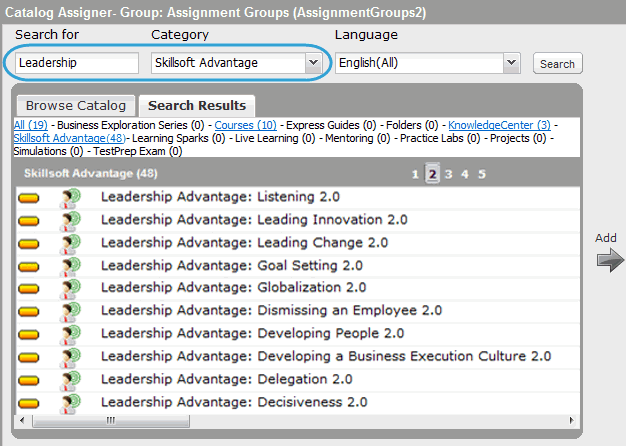Click the person icon for Business Execution Culture 2.0

coord(70,358)
